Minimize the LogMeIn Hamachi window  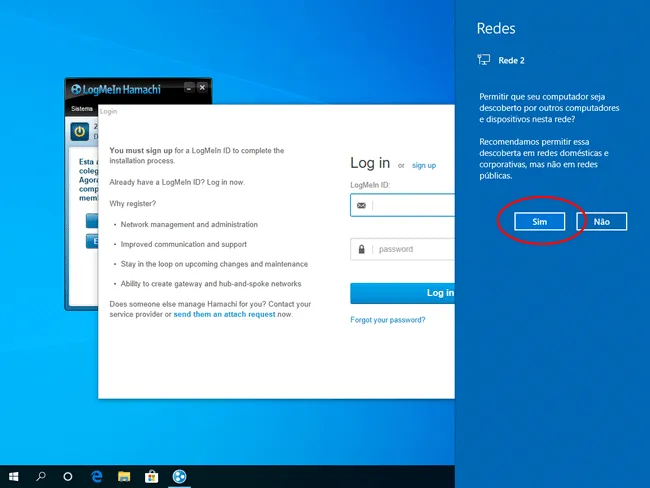click(x=188, y=88)
